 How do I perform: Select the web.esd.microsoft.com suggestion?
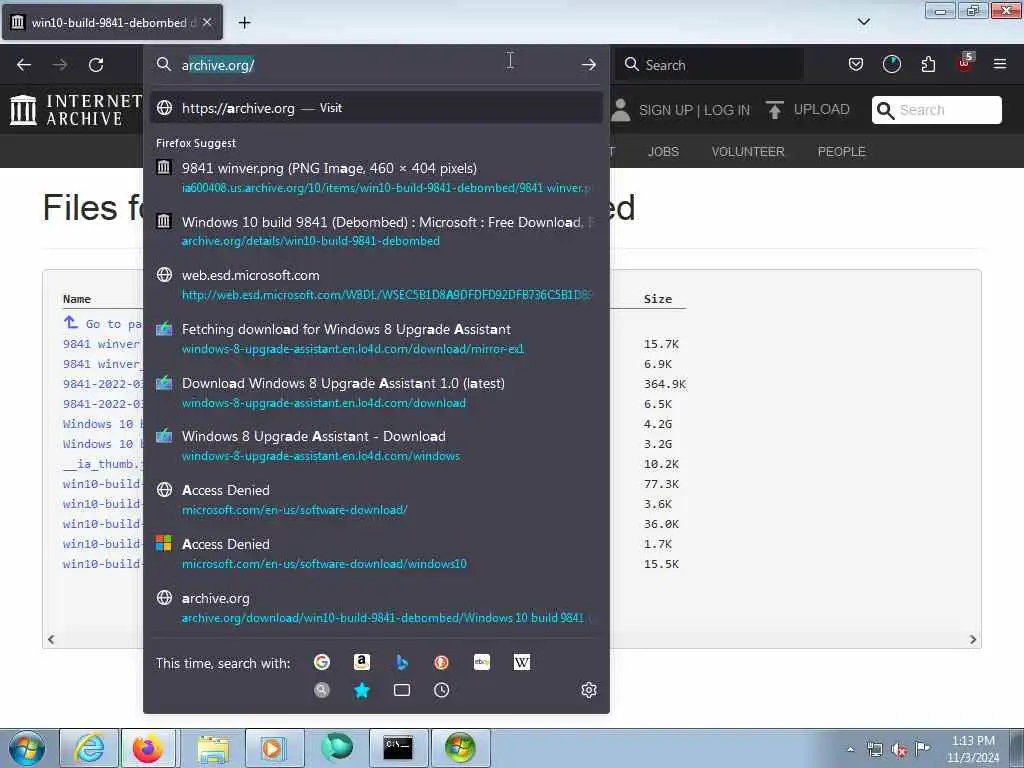pos(376,285)
